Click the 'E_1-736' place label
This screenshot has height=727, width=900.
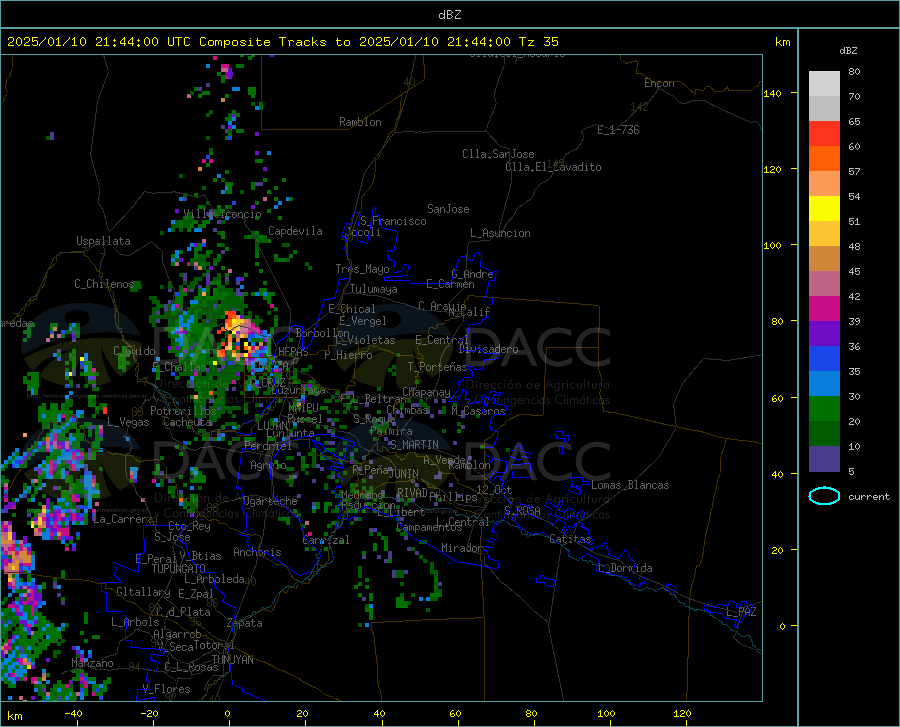[x=618, y=130]
